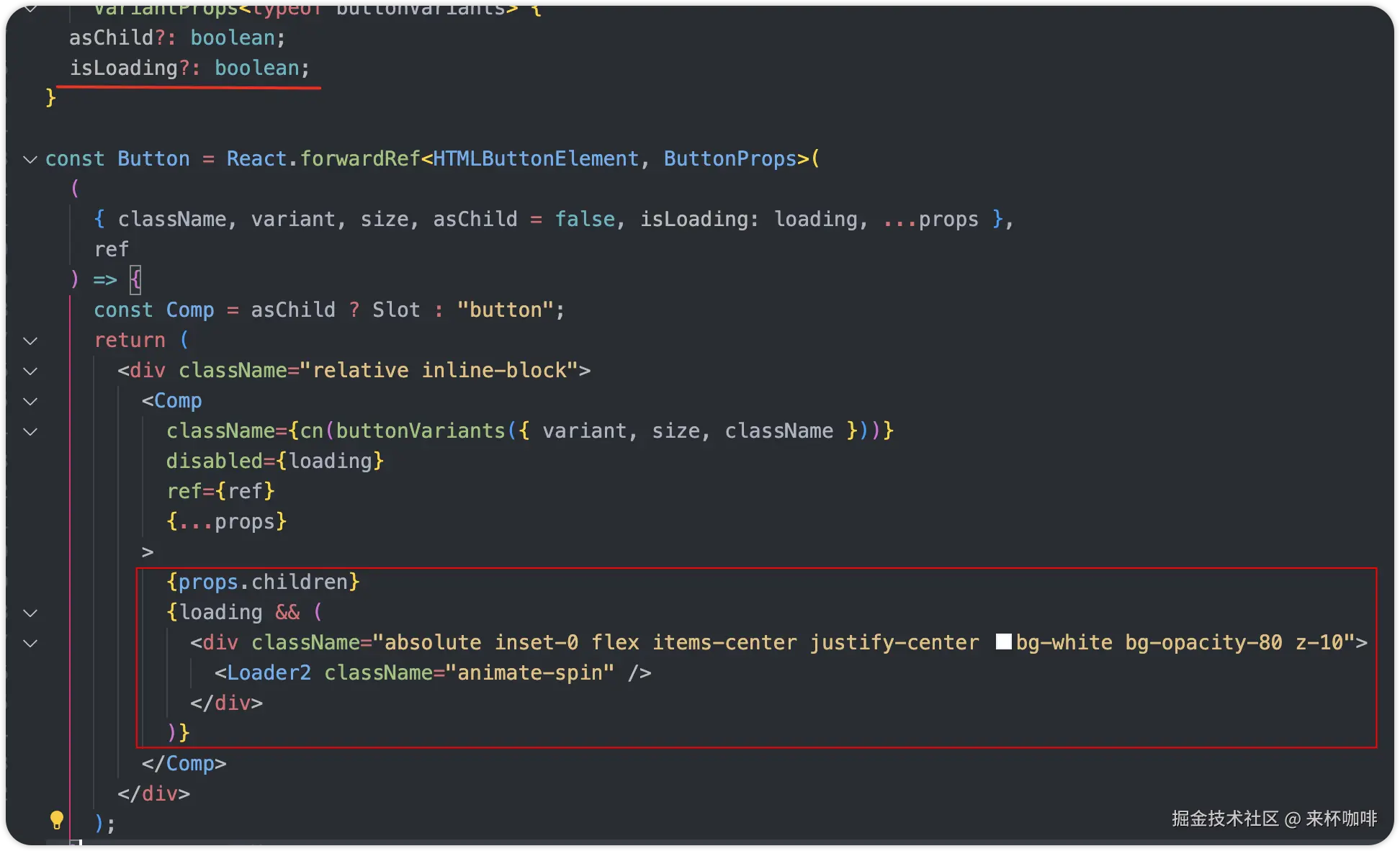Viewport: 1400px width, 851px height.
Task: Collapse the absolute inset-0 div chevron
Action: pos(30,643)
